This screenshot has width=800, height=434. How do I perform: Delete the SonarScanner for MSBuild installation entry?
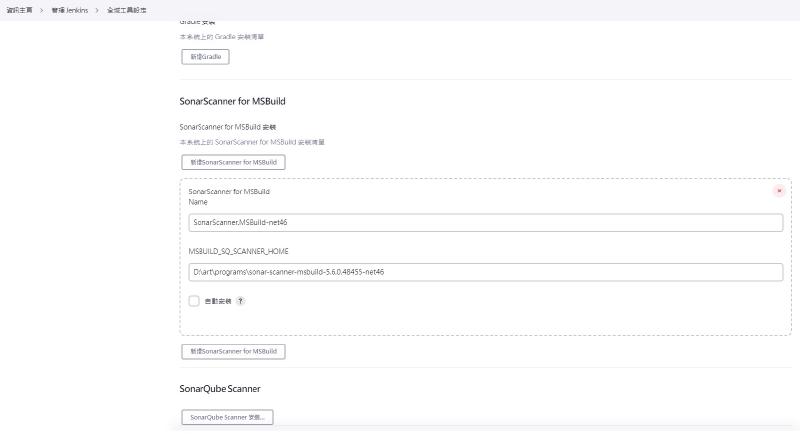click(x=779, y=190)
